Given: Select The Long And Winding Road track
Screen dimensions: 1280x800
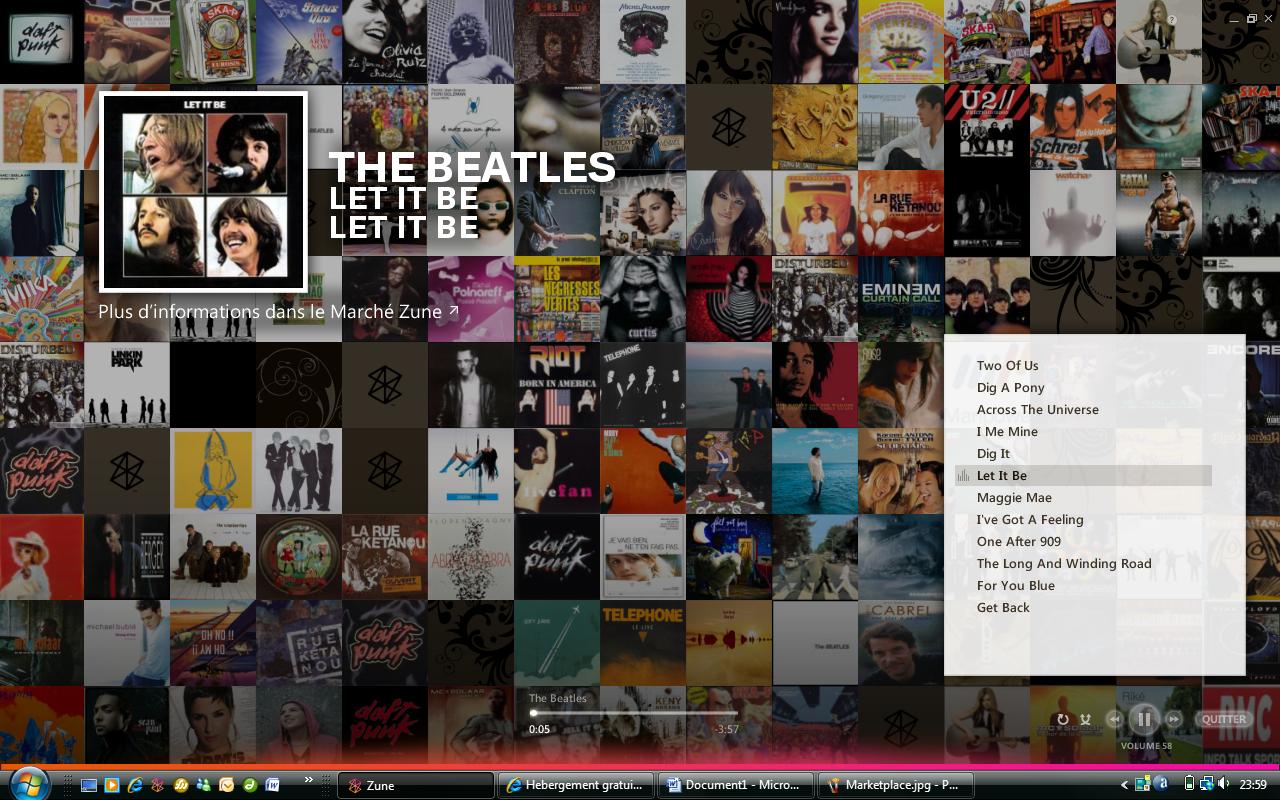Looking at the screenshot, I should [x=1063, y=564].
